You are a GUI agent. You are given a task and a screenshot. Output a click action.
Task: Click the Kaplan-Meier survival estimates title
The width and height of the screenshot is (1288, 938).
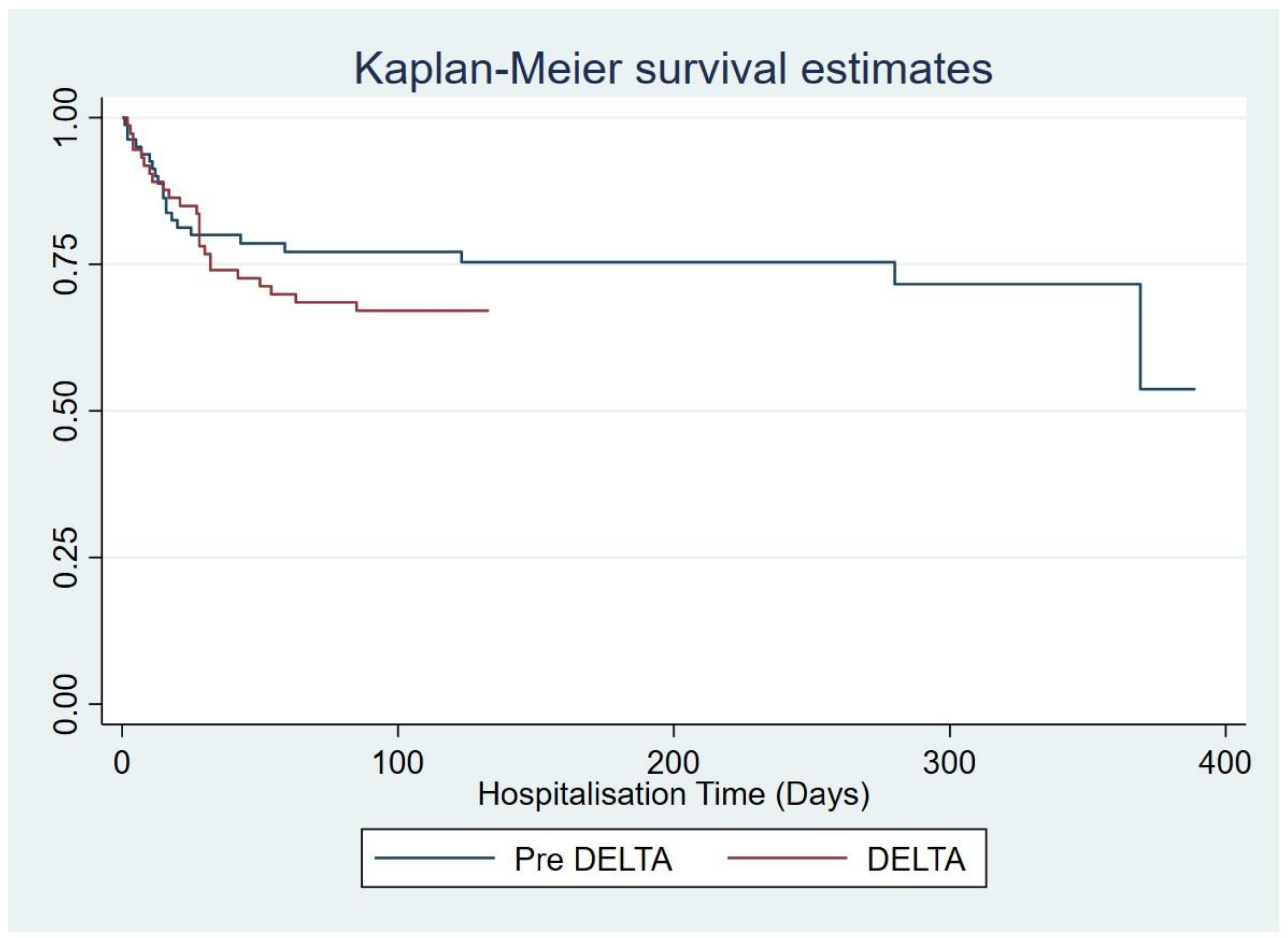click(673, 69)
